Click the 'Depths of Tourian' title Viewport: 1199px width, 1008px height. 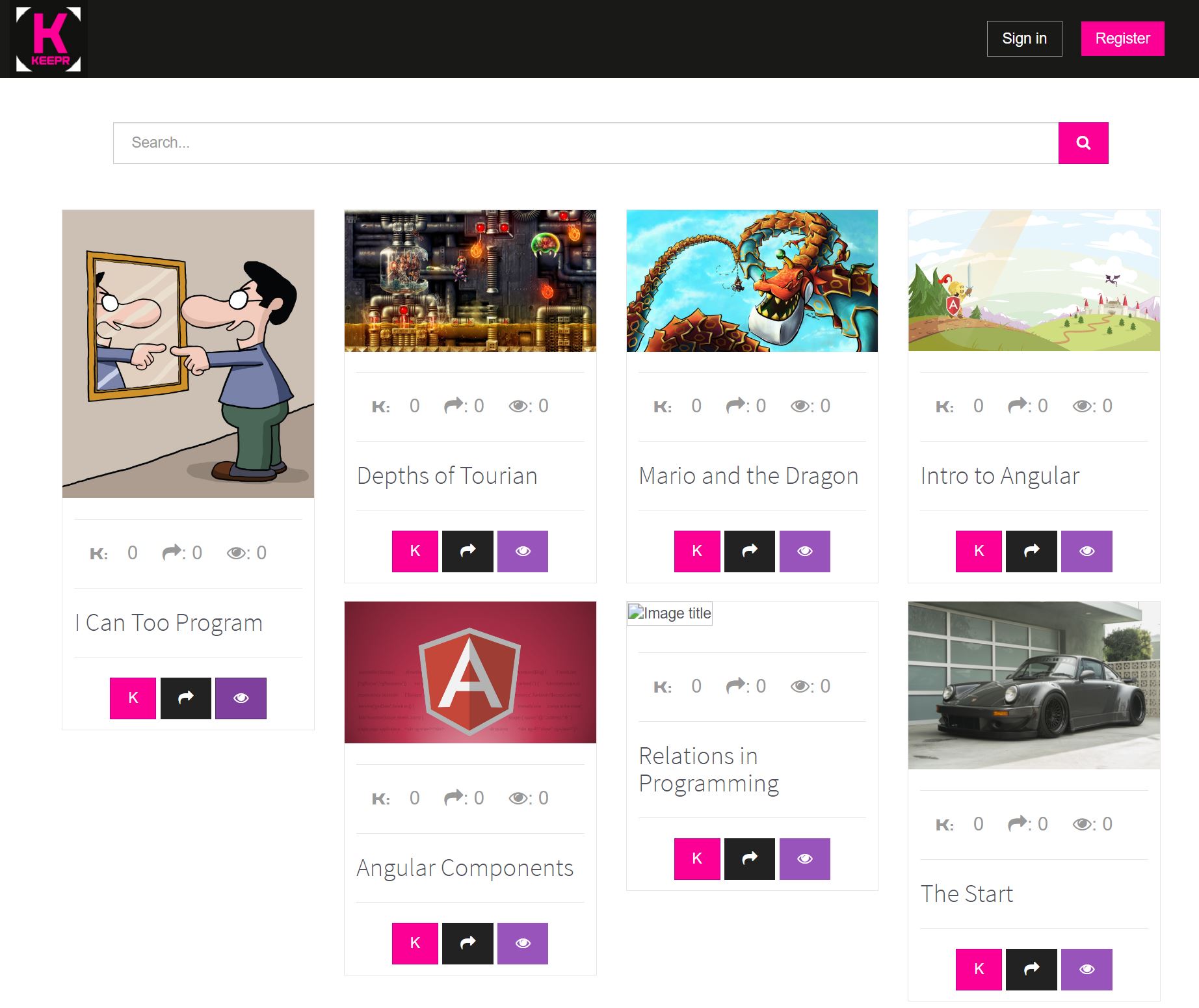(x=447, y=476)
